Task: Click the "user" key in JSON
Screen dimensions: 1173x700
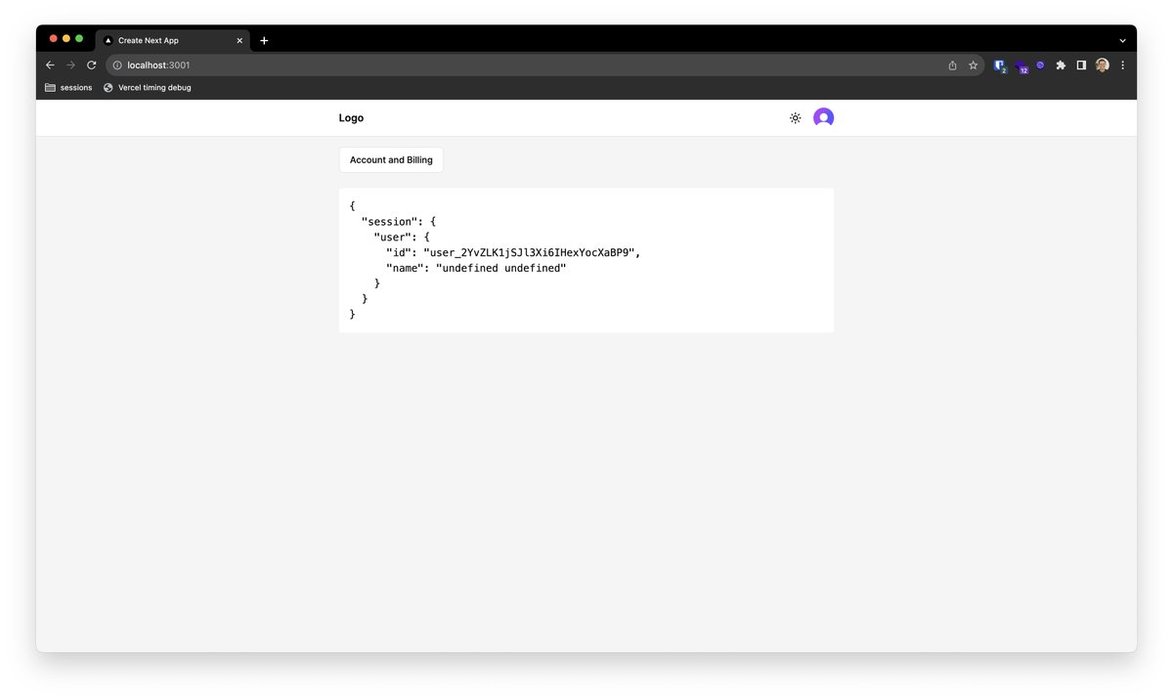Action: point(393,237)
